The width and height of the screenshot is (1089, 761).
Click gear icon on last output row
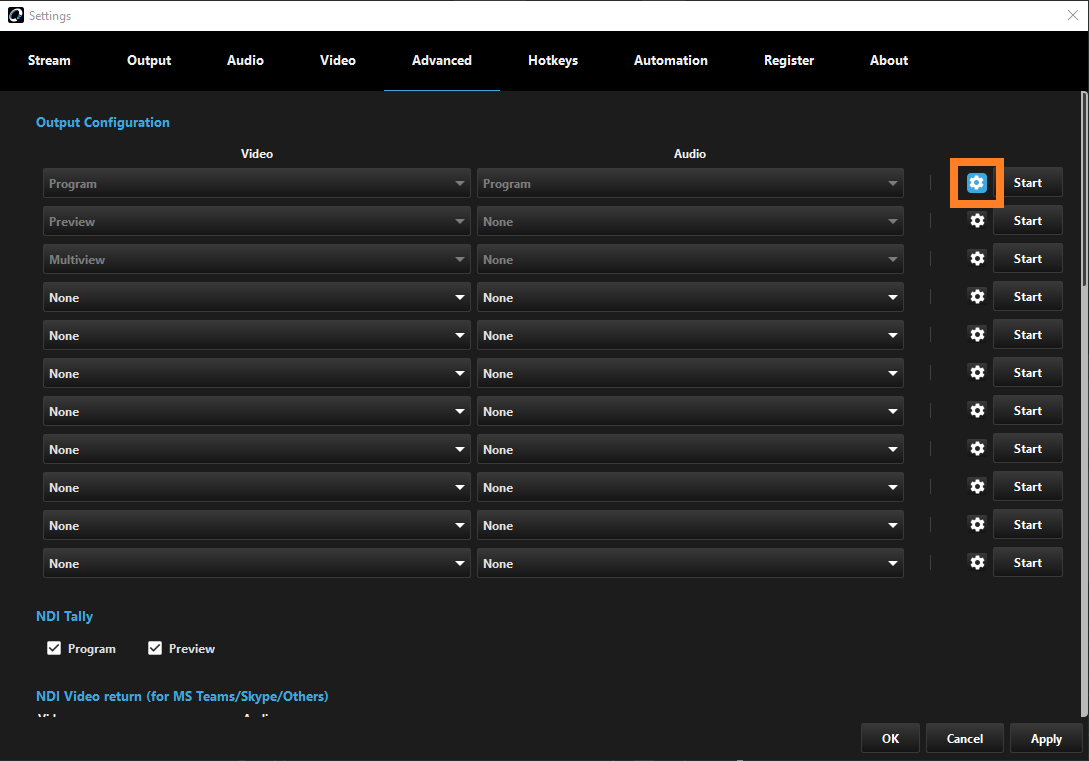(x=977, y=563)
